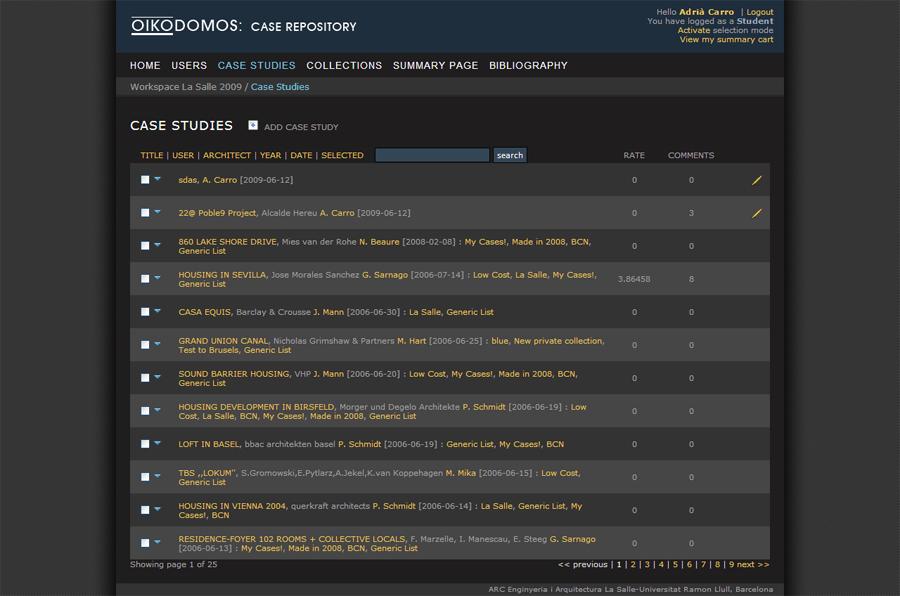Open the TBS Lokum case study
The height and width of the screenshot is (596, 900).
point(207,473)
